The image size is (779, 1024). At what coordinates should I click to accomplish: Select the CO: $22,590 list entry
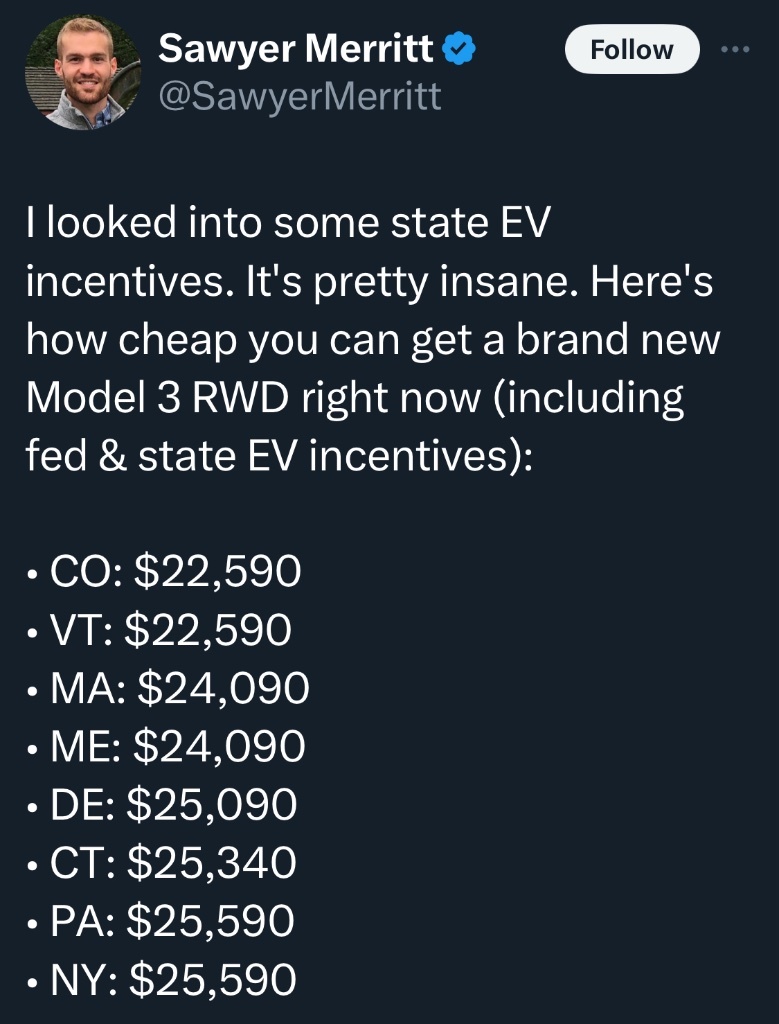[x=165, y=571]
